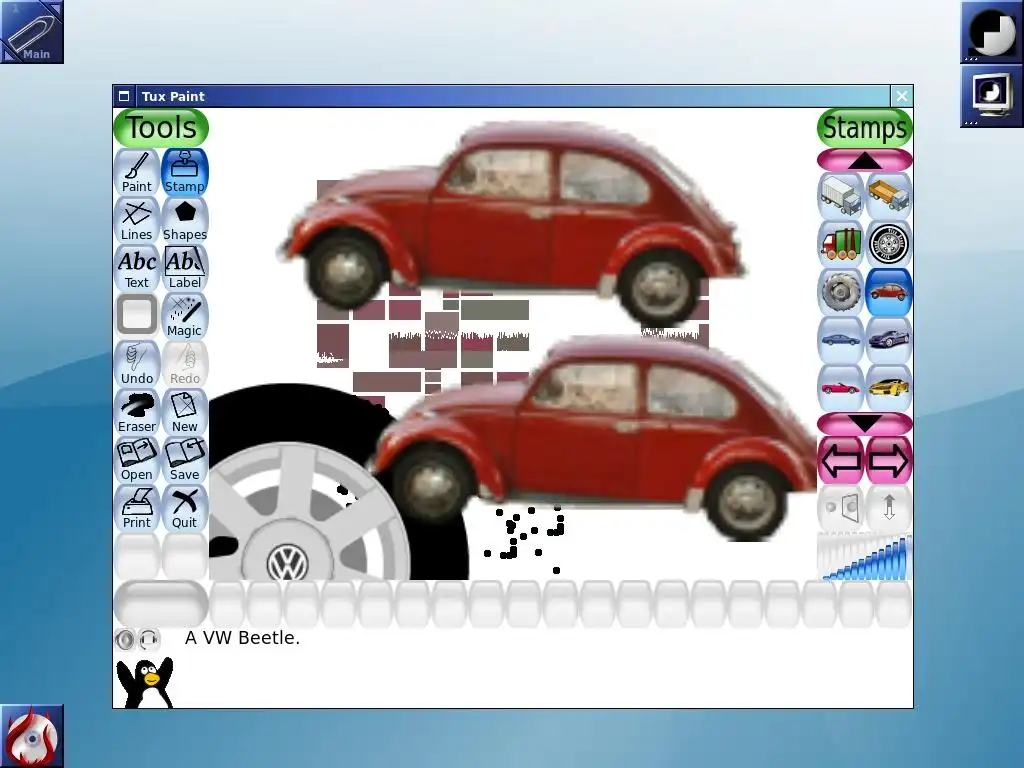Adjust the stamp size slider
Screen dimensions: 1024x768
point(865,556)
